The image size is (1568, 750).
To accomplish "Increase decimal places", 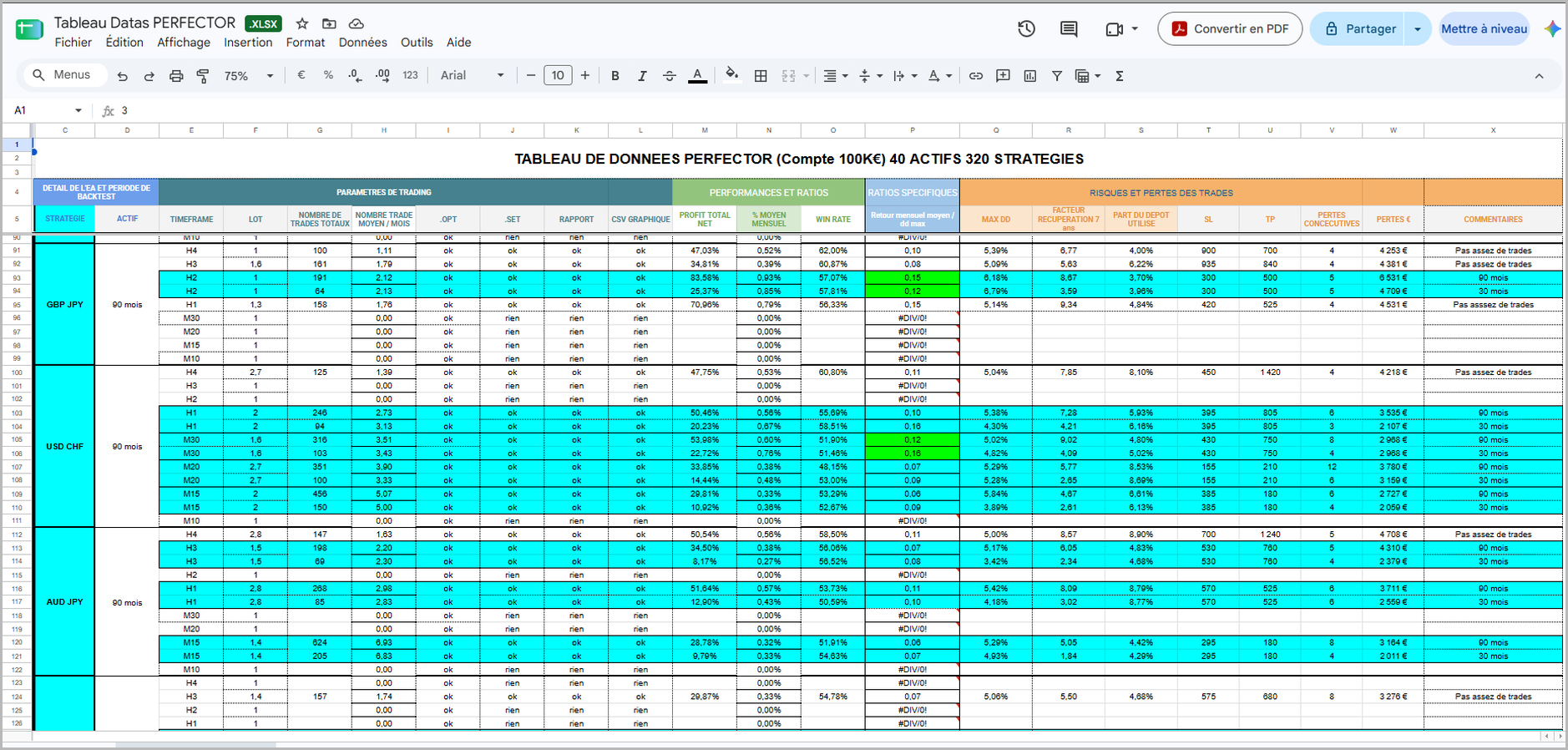I will coord(382,75).
